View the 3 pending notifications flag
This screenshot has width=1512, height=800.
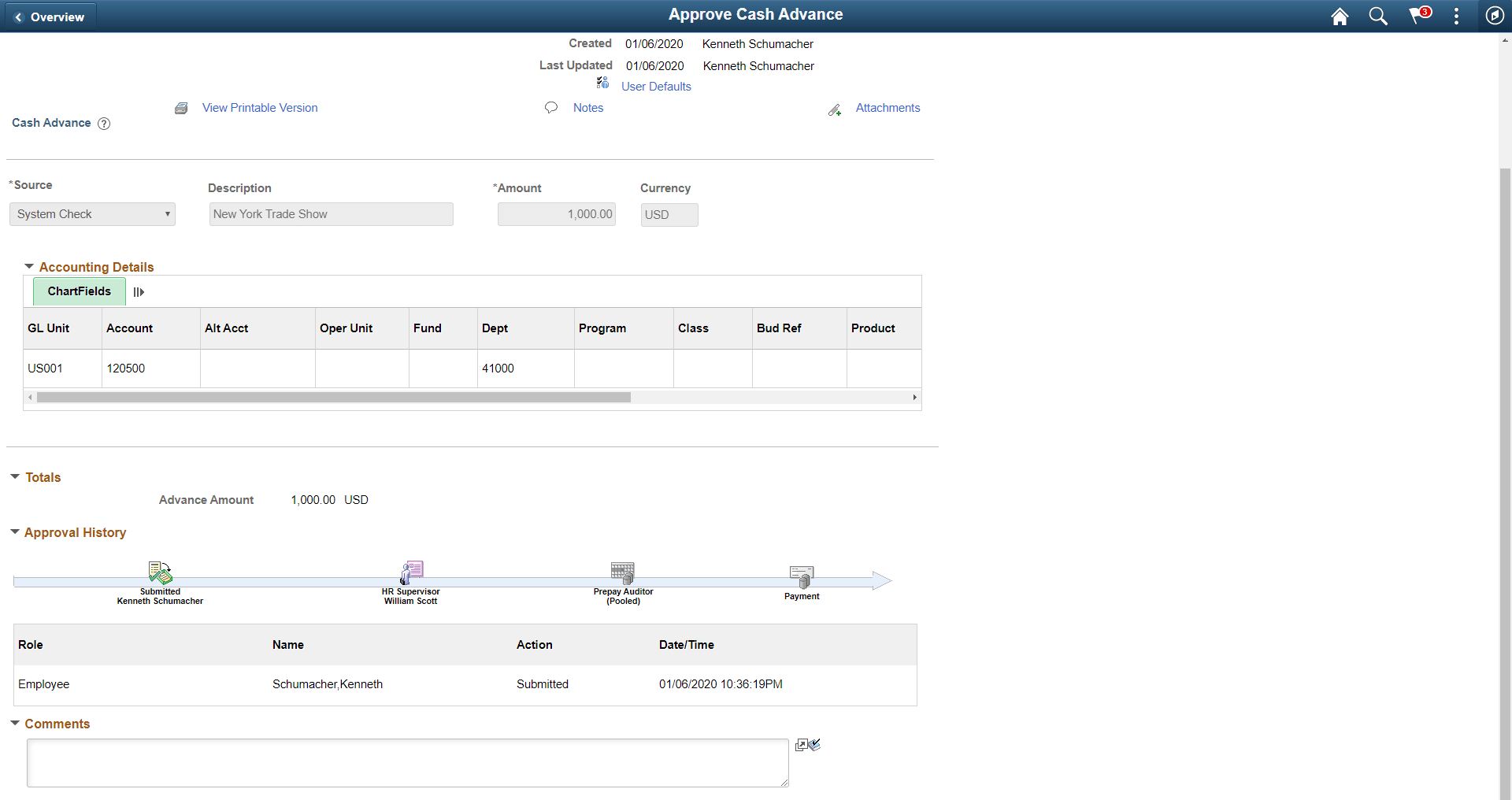click(1418, 16)
